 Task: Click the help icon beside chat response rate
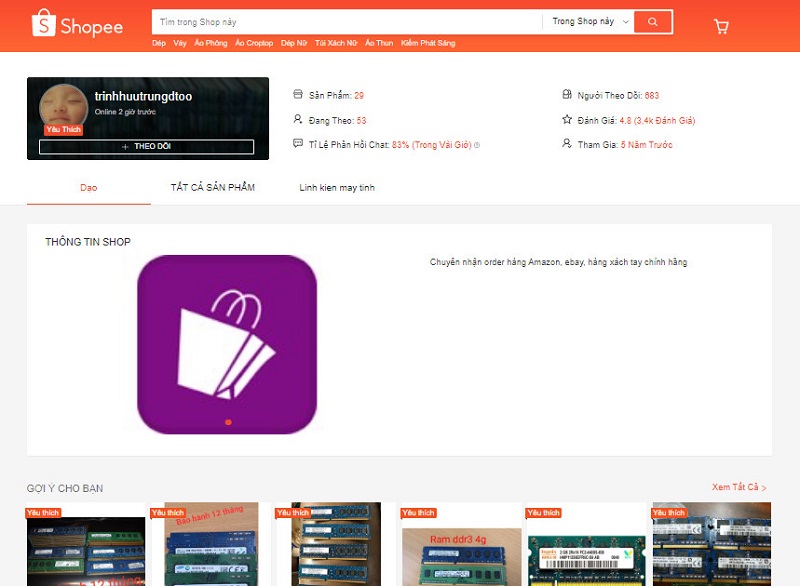(x=477, y=145)
